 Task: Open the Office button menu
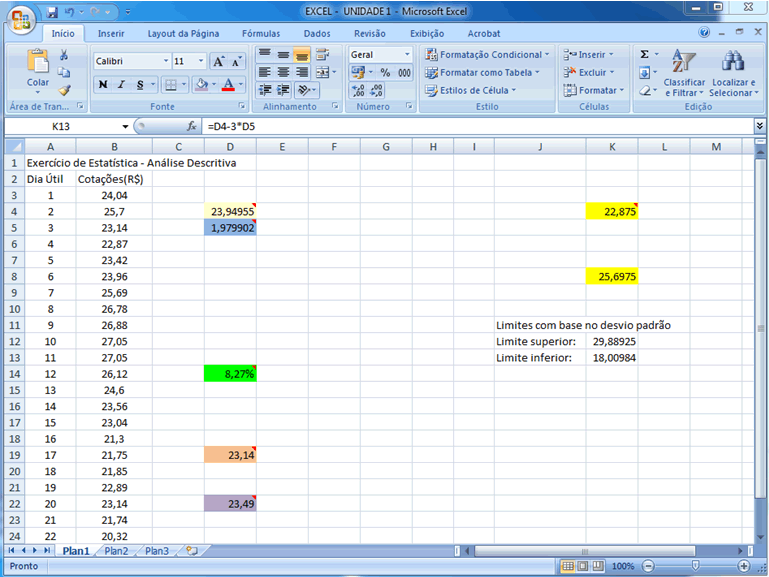pyautogui.click(x=20, y=18)
